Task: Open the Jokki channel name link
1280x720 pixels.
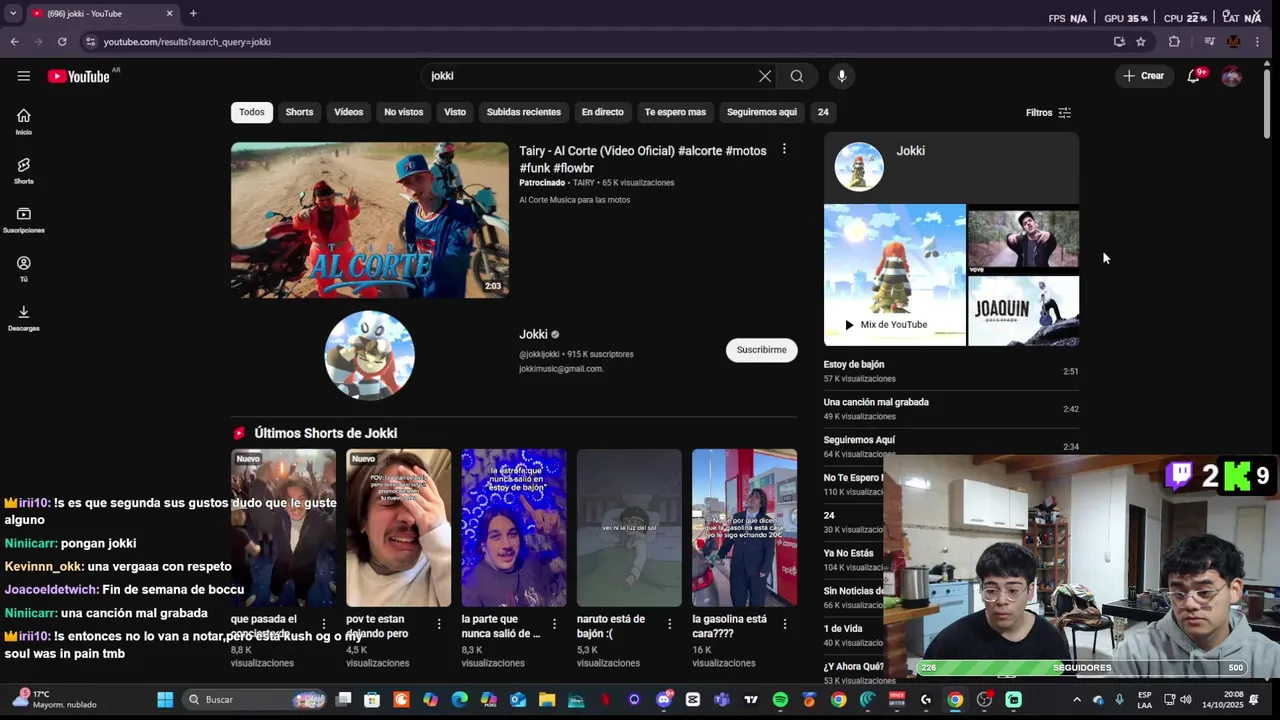Action: (533, 334)
